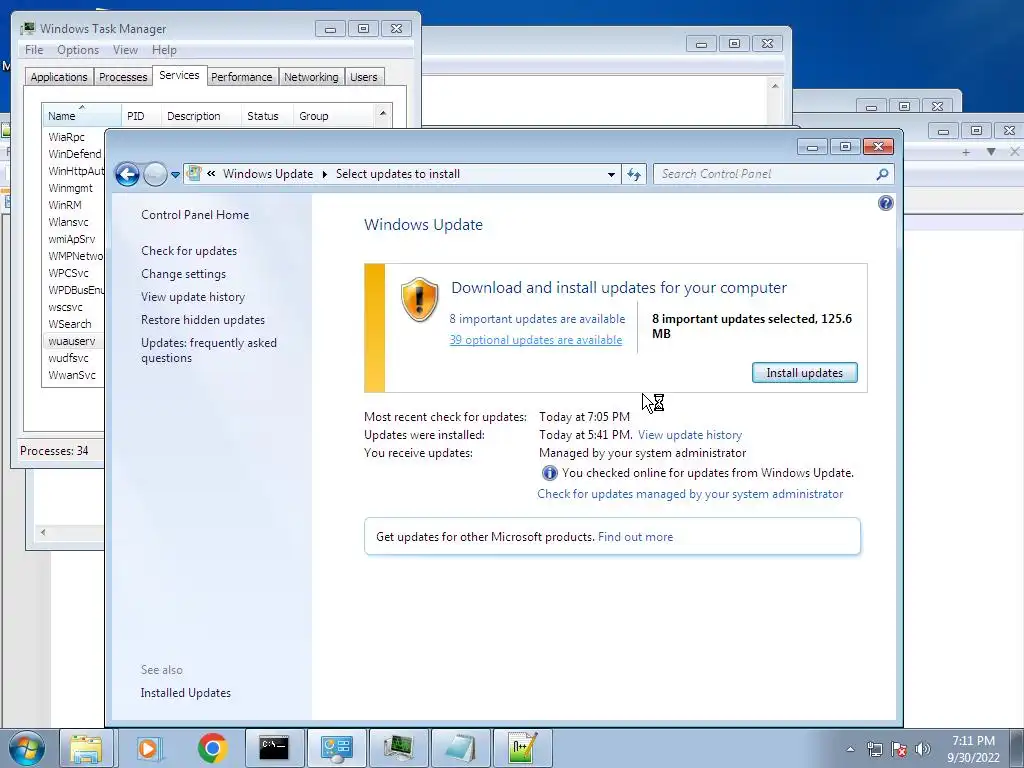
Task: Select the WinDefend service row
Action: pyautogui.click(x=73, y=154)
